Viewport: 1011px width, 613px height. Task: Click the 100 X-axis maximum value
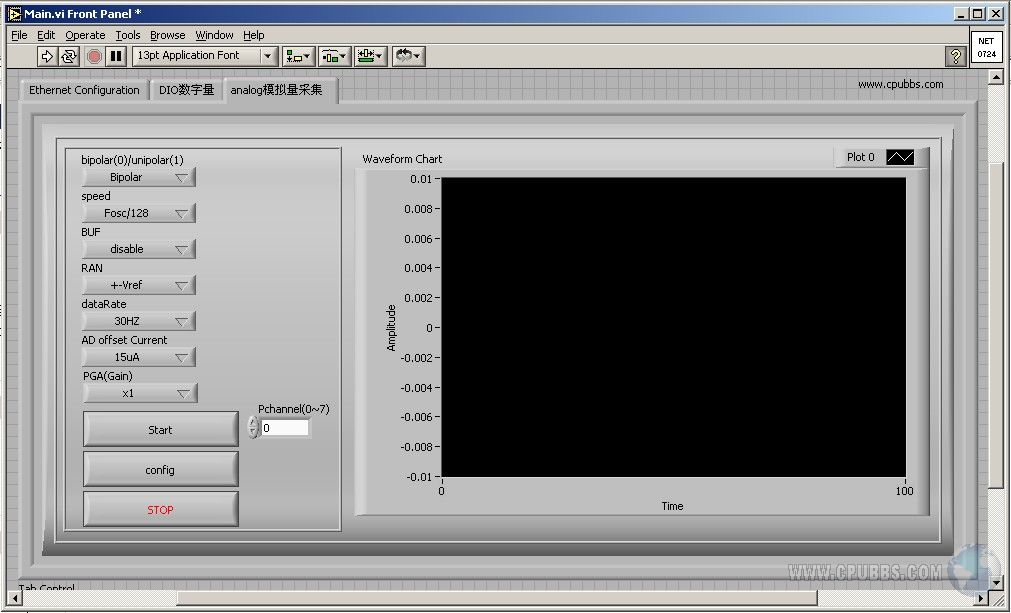904,491
